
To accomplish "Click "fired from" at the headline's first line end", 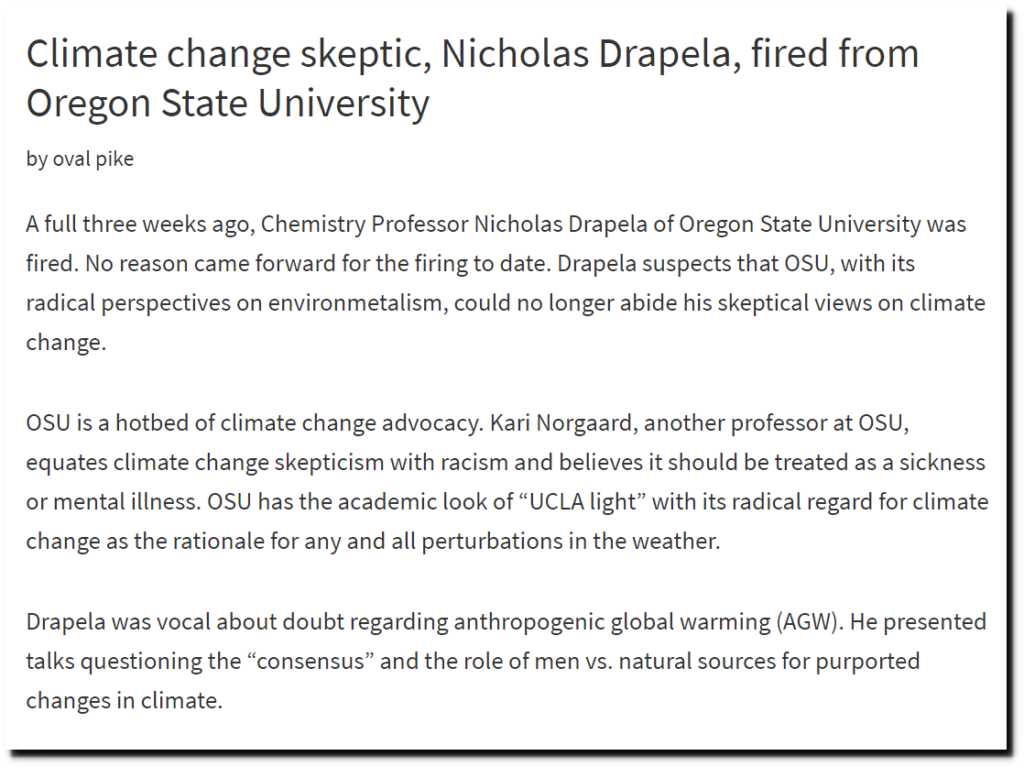I will (x=835, y=54).
